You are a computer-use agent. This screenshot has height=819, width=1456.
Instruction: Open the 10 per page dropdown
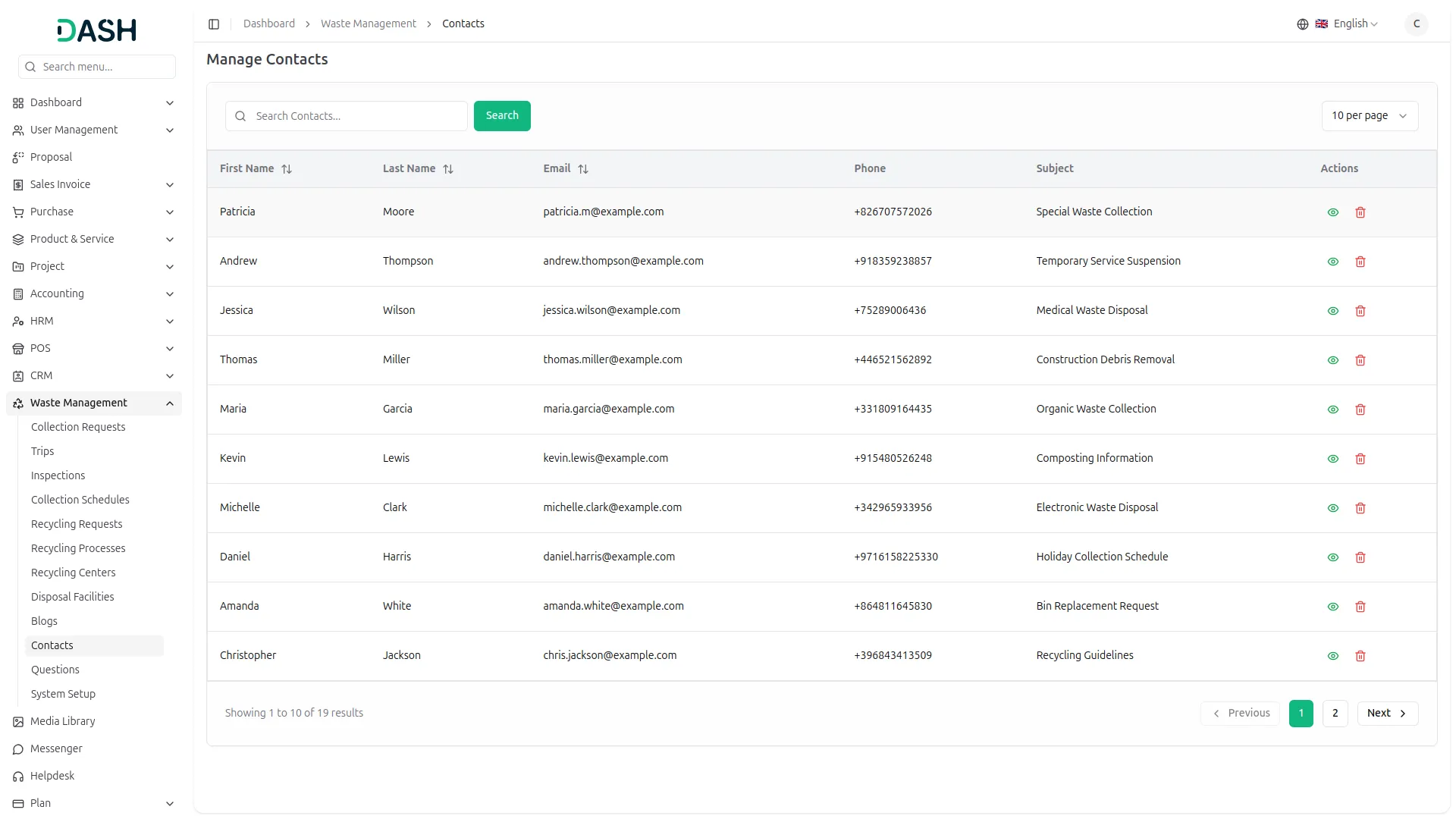[1369, 116]
